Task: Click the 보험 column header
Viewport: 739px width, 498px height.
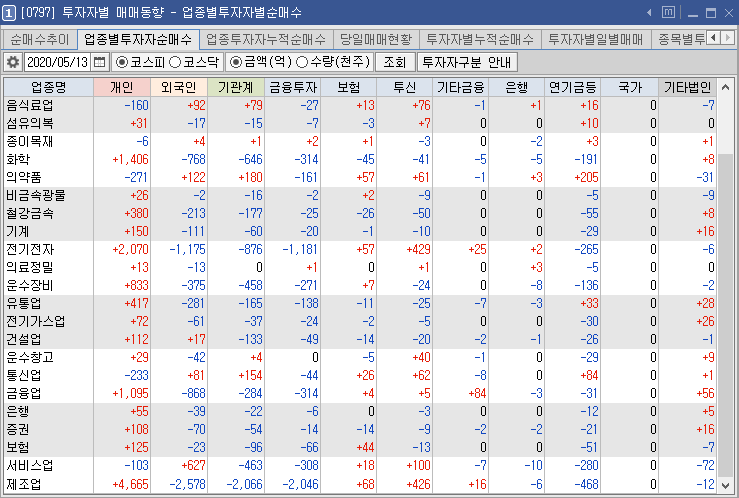Action: (x=348, y=88)
